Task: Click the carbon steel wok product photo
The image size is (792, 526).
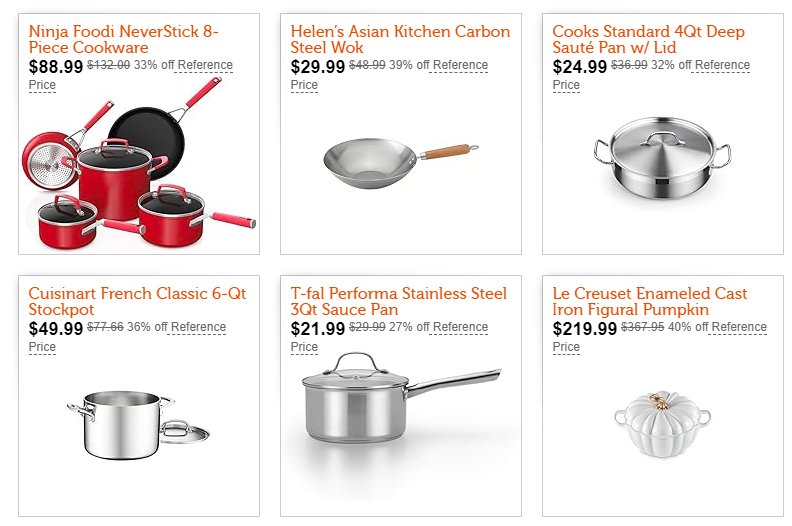Action: tap(401, 164)
